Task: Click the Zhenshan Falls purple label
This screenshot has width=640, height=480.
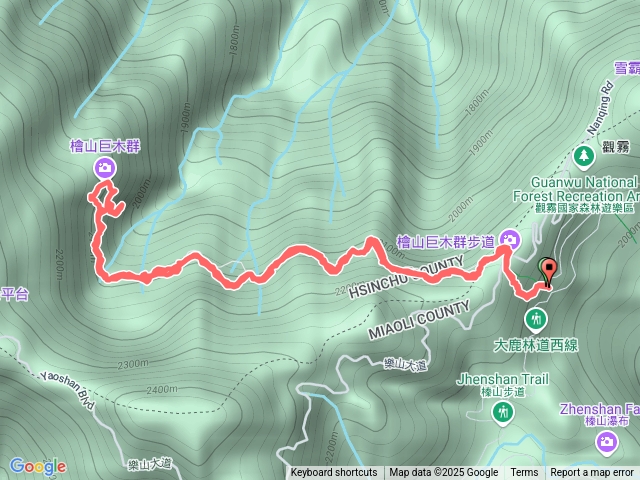Action: point(599,415)
